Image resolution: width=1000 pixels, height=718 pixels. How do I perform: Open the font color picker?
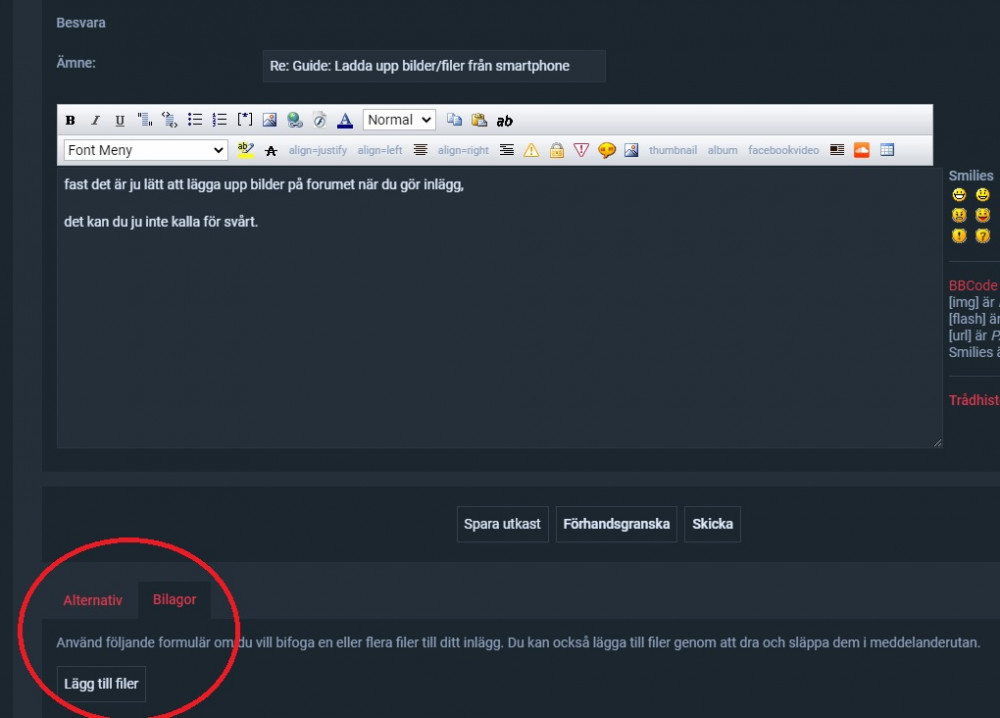click(x=345, y=120)
